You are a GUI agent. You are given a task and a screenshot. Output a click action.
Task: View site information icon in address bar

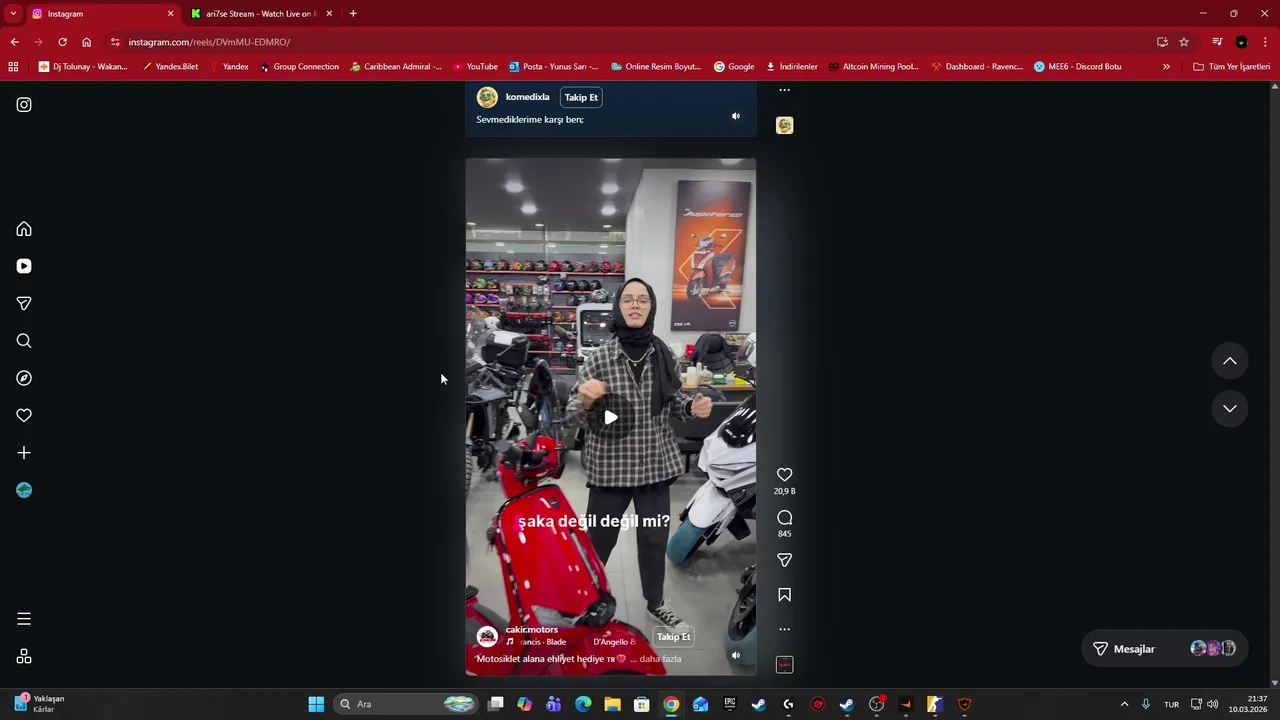[x=115, y=42]
